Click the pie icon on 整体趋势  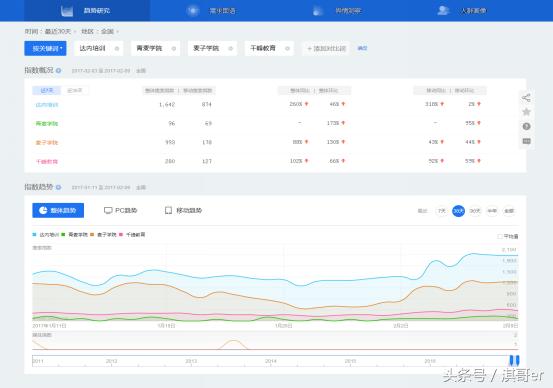(x=43, y=210)
